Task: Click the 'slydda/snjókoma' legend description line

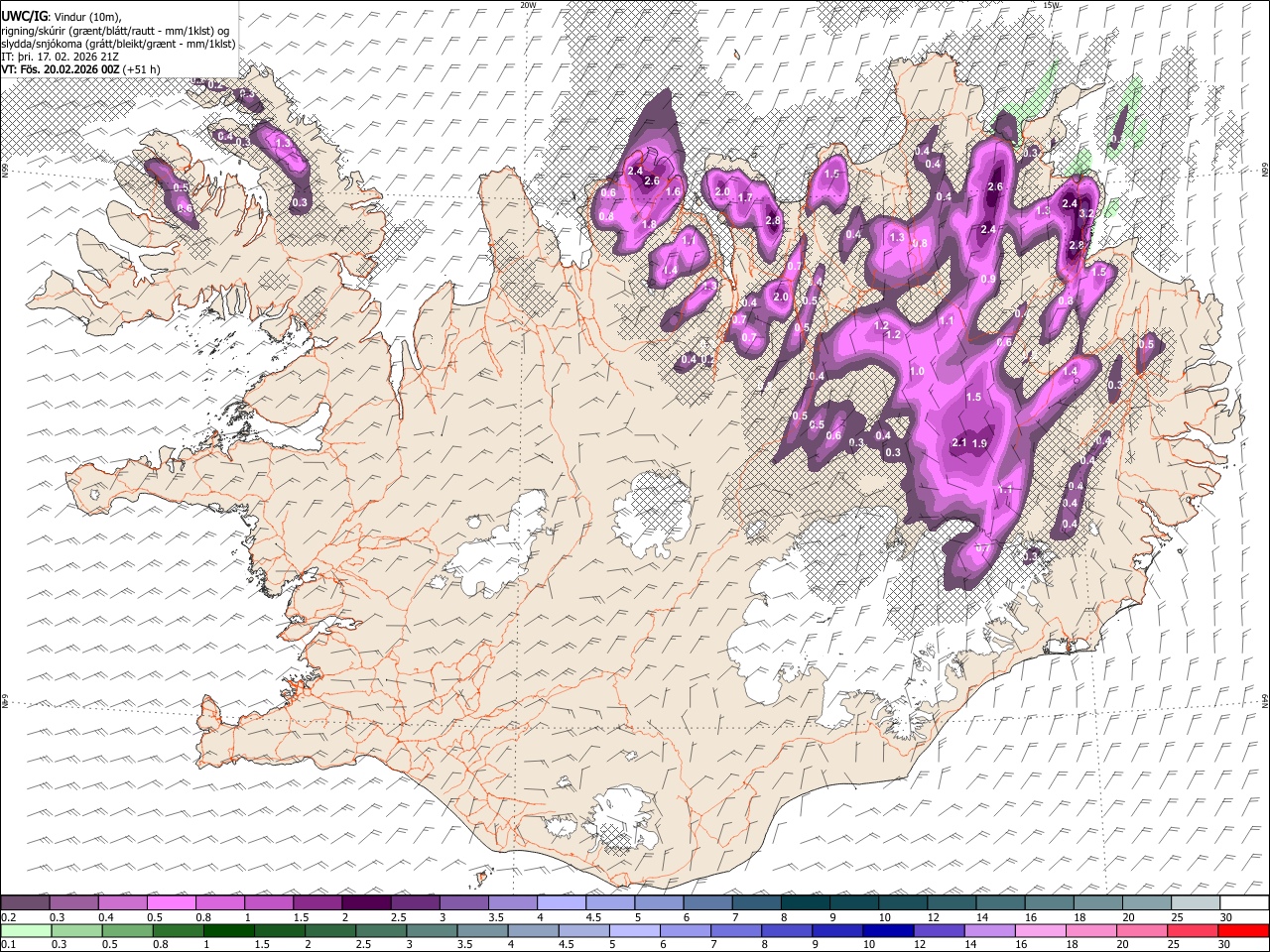Action: click(x=119, y=44)
